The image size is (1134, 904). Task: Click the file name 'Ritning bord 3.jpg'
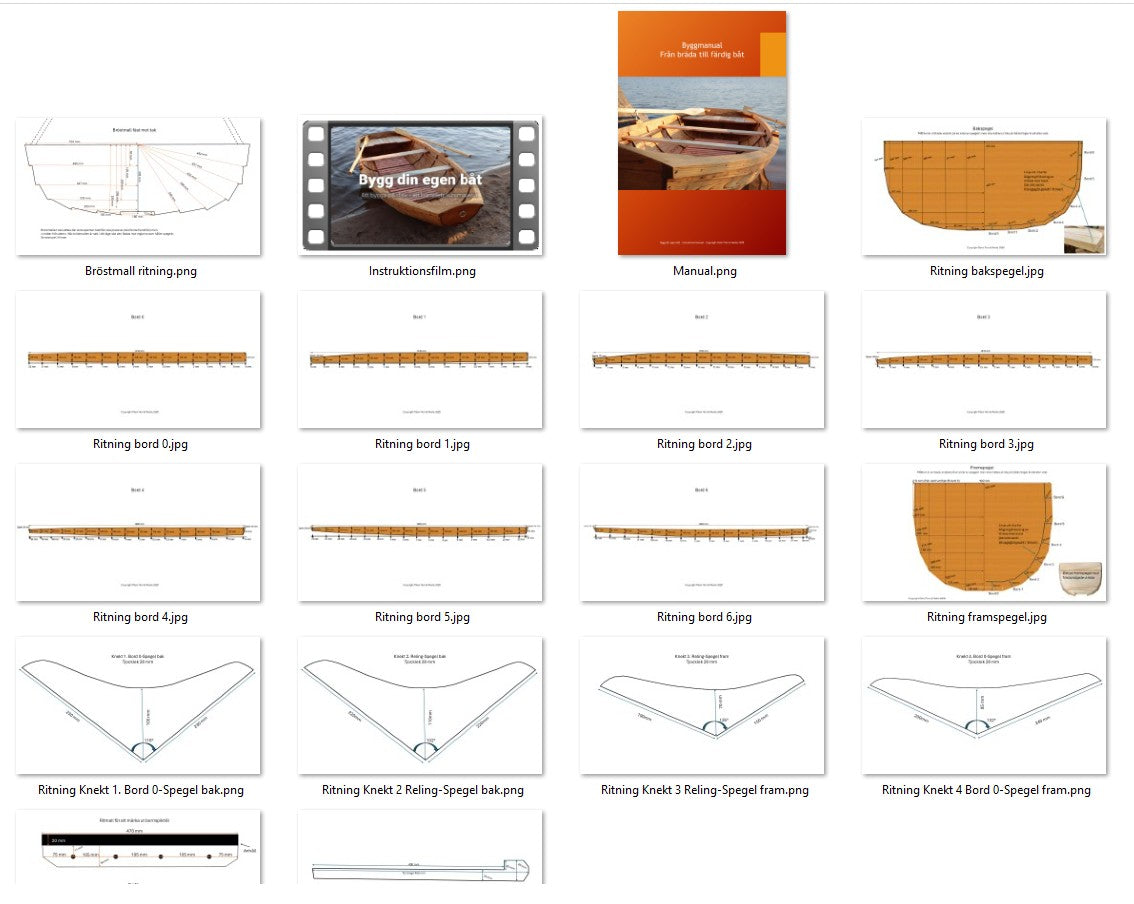(x=986, y=444)
